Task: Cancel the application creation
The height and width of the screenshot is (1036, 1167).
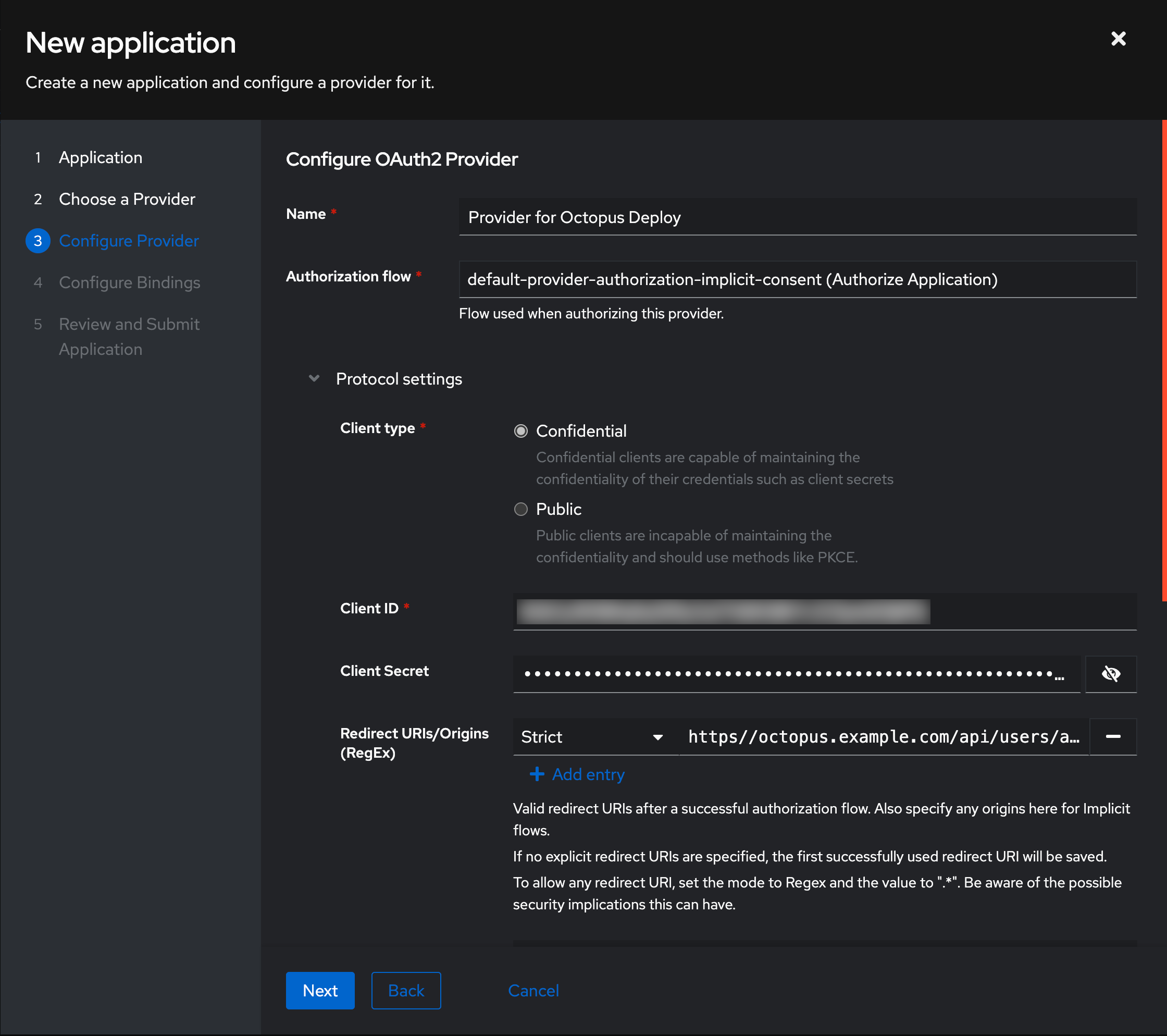Action: coord(532,990)
